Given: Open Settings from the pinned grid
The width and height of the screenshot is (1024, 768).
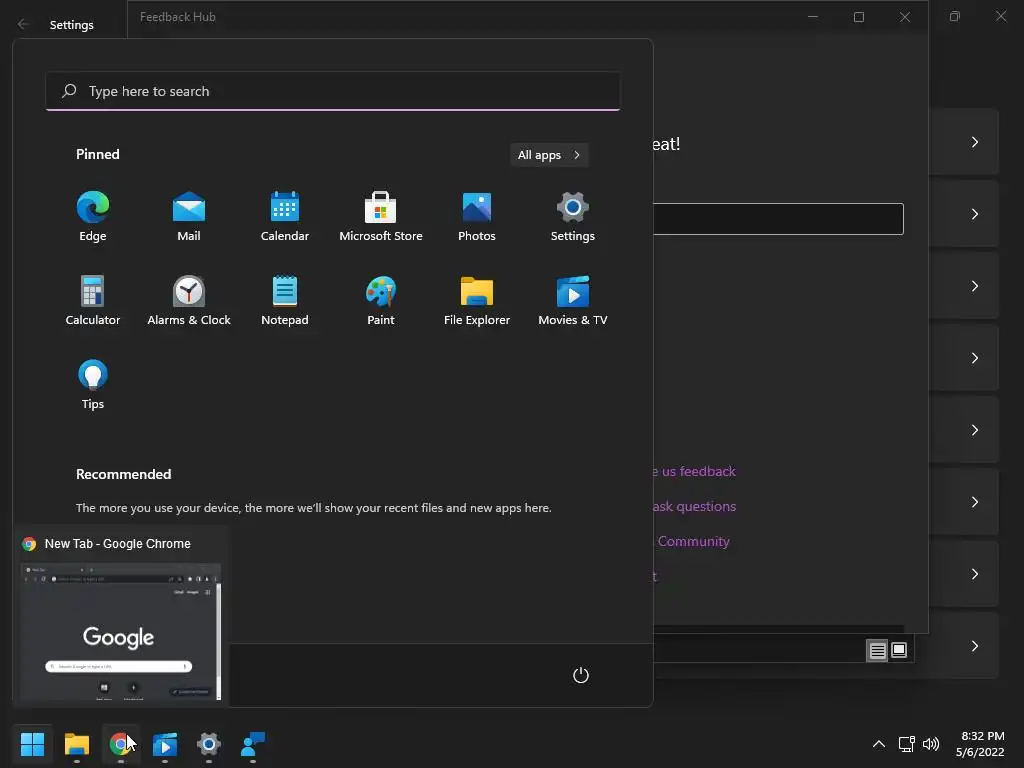Looking at the screenshot, I should click(x=573, y=216).
